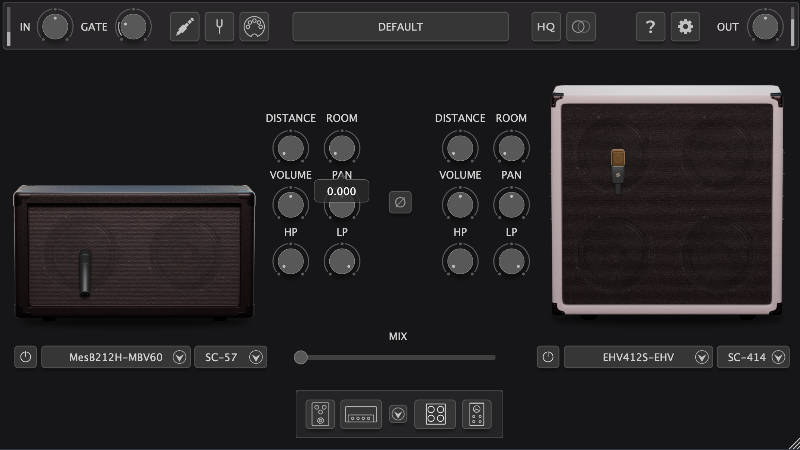Open the SC-414 microphone dropdown
The width and height of the screenshot is (800, 450).
click(x=753, y=357)
